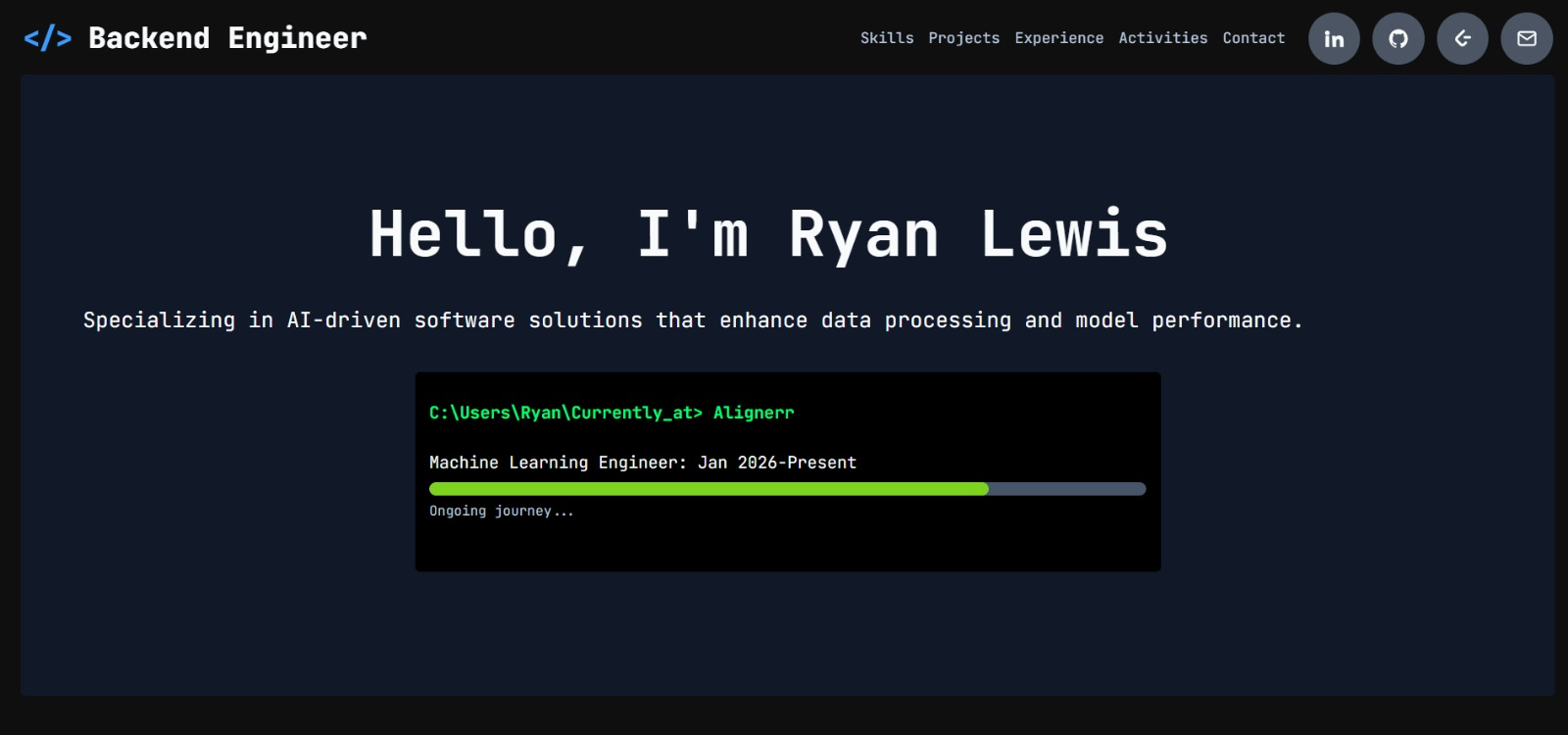1568x735 pixels.
Task: Click the "Hello, I'm Ryan Lewis" heading
Action: pyautogui.click(x=768, y=234)
